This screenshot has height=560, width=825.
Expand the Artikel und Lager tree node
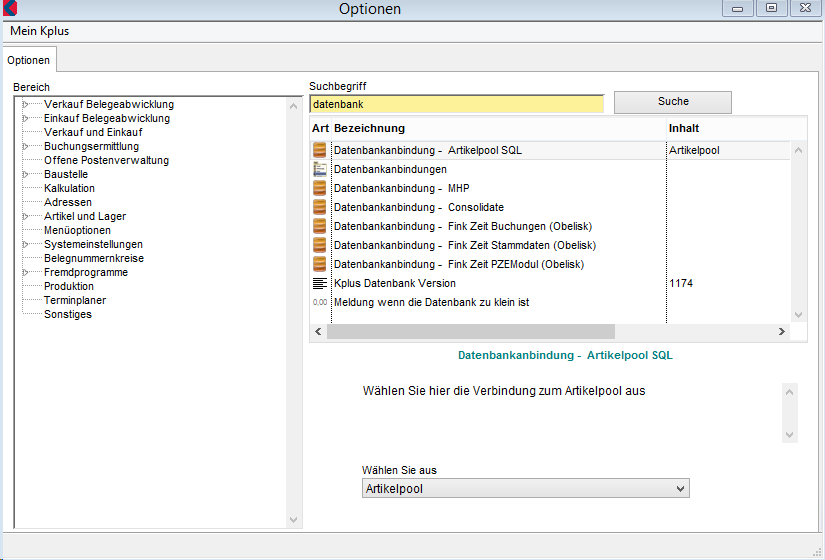(25, 216)
